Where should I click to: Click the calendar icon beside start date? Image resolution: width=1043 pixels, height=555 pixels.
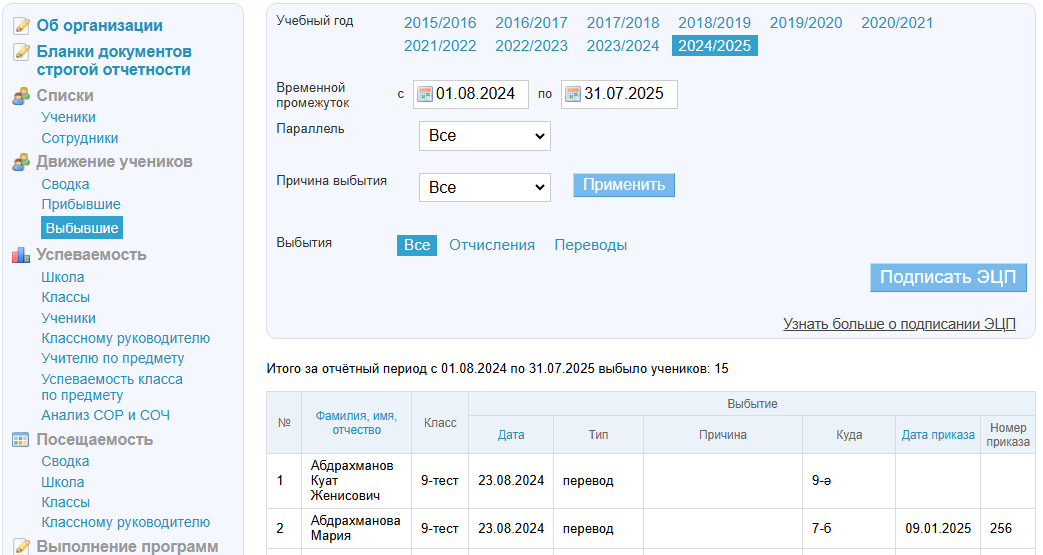tap(424, 94)
